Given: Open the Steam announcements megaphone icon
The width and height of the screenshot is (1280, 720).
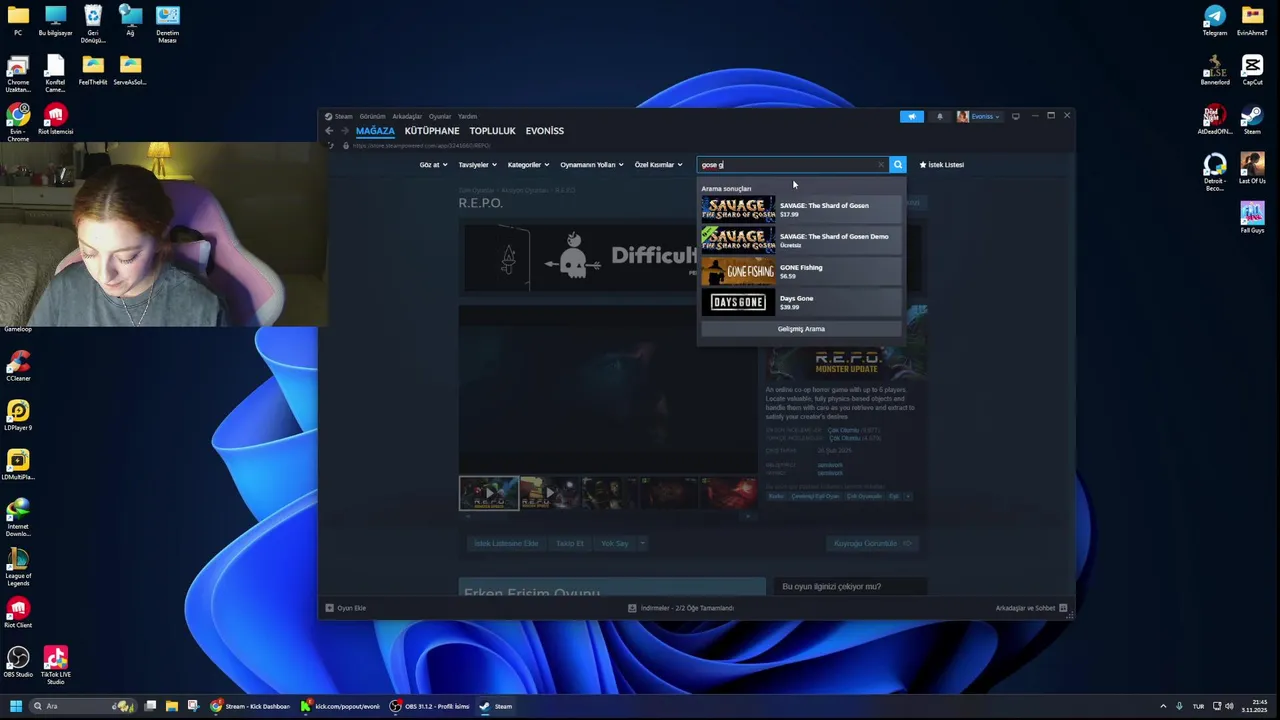Looking at the screenshot, I should [911, 116].
